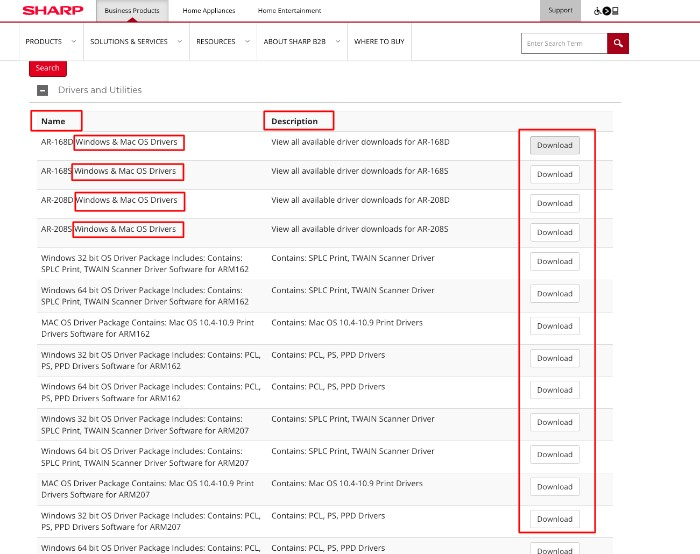Viewport: 700px width, 554px height.
Task: Click Windows 64 bit SPLC Print name for ARM207
Action: click(145, 457)
